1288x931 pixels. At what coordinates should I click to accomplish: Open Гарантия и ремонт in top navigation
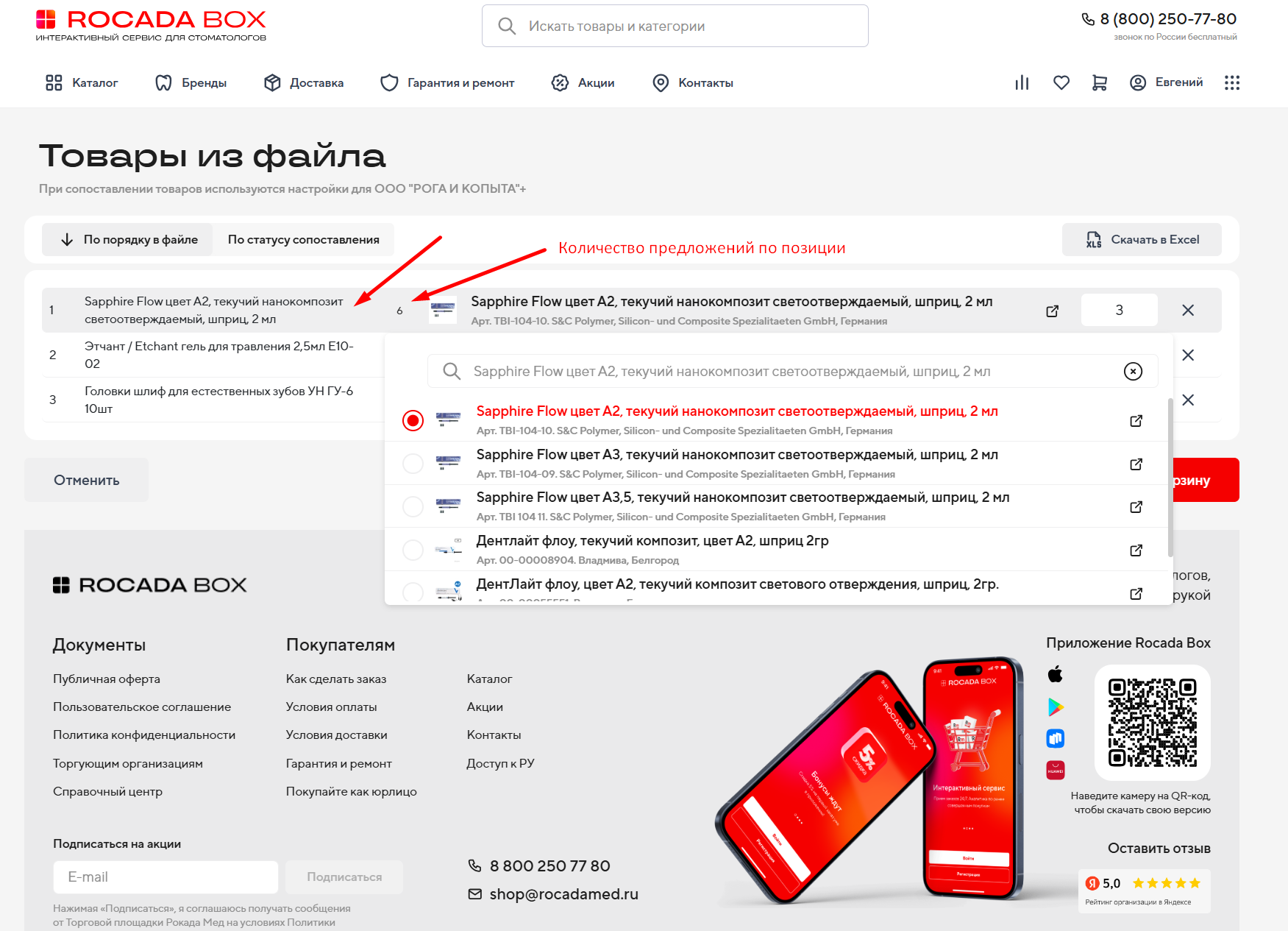(447, 83)
